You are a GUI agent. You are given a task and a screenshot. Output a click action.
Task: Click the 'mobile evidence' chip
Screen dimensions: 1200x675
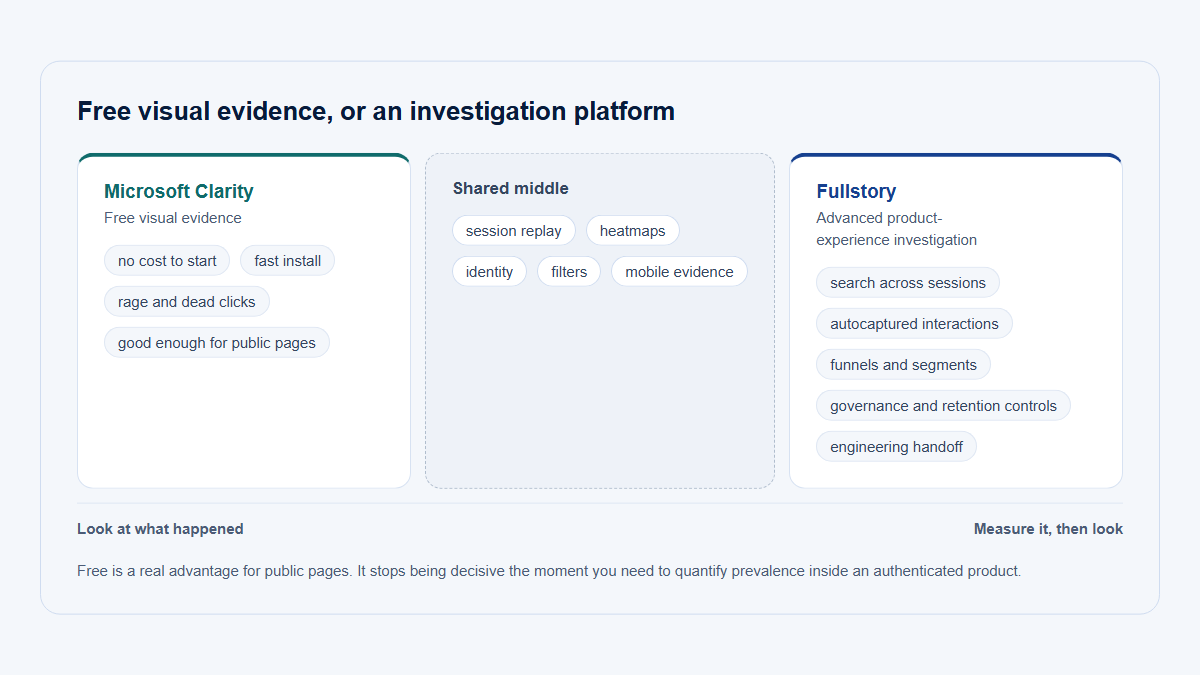tap(680, 272)
